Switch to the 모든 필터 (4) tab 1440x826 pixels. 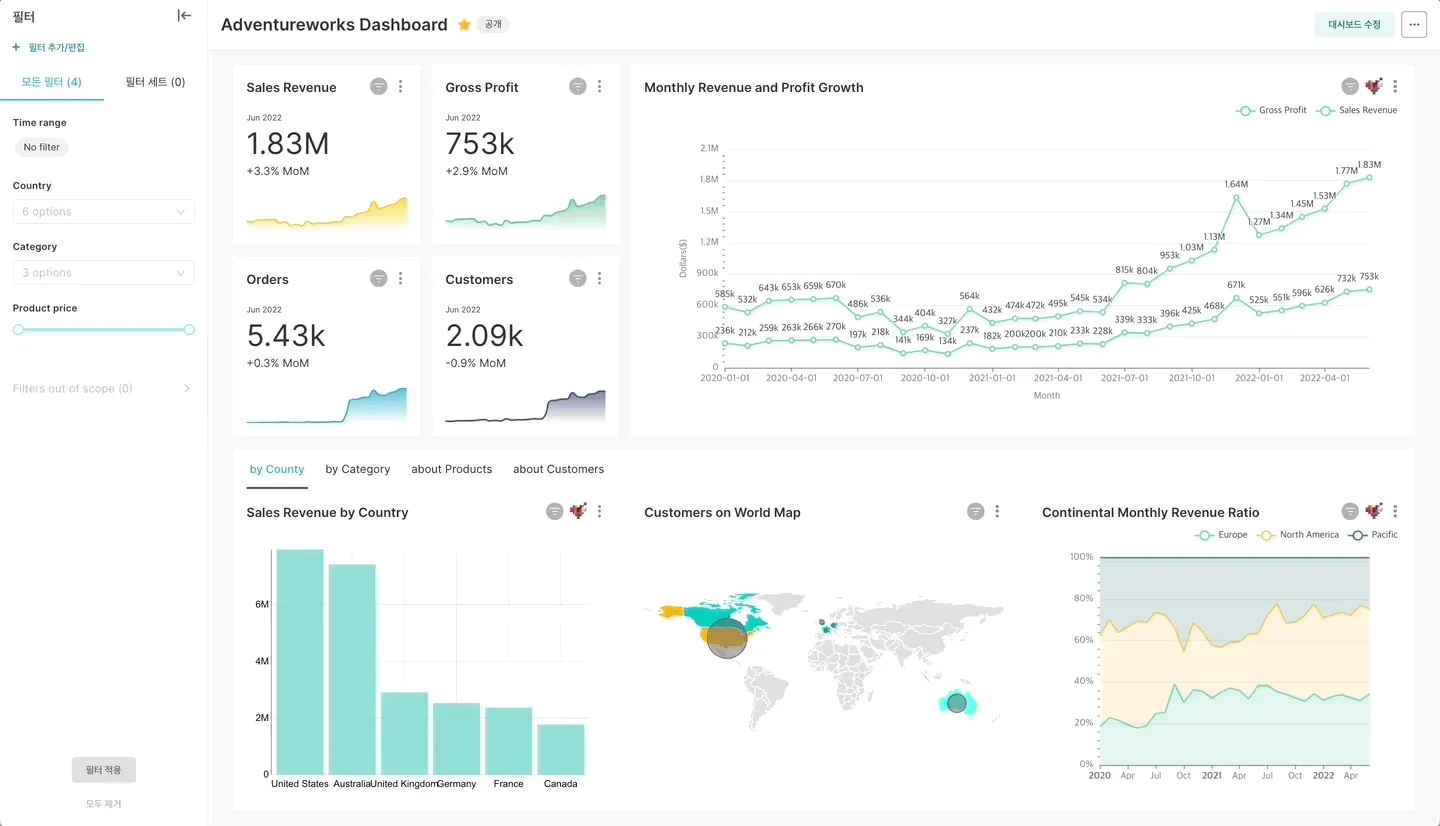tap(52, 82)
